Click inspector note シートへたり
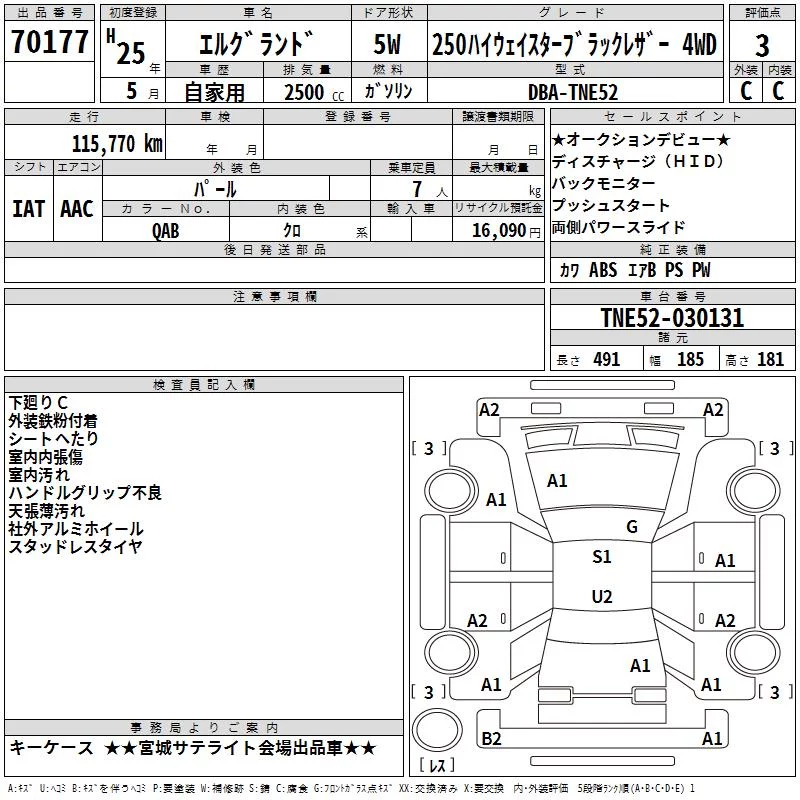Image resolution: width=800 pixels, height=800 pixels. 53,439
